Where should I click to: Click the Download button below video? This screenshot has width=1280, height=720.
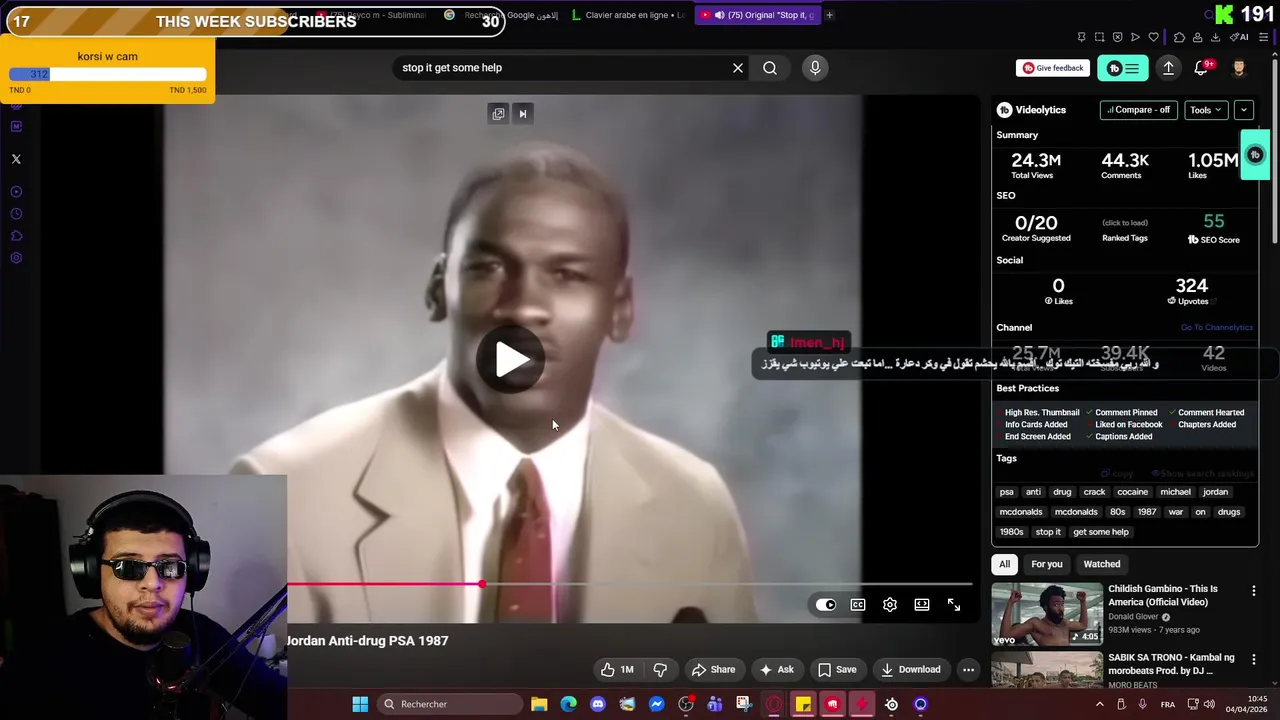tap(911, 670)
